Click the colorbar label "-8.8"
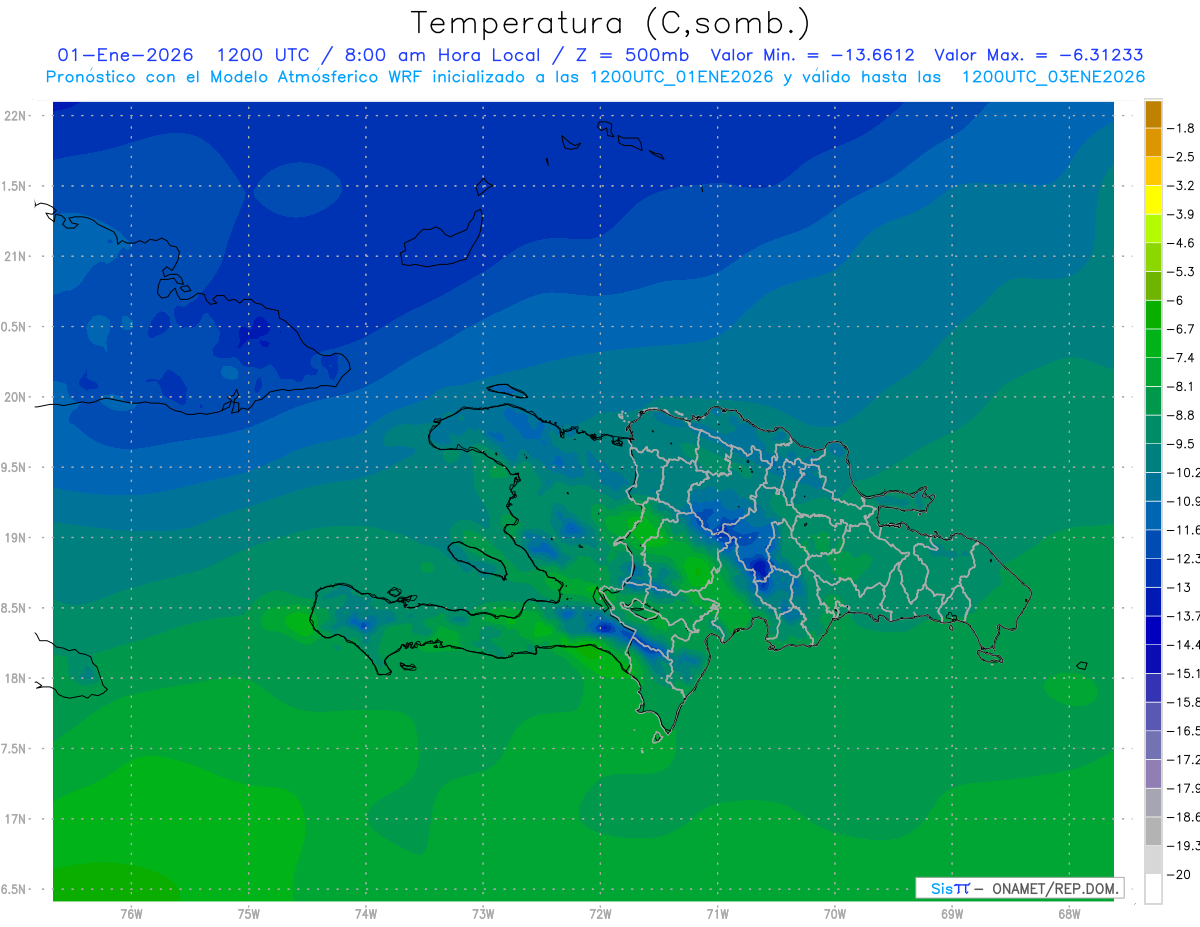The width and height of the screenshot is (1200, 927). (x=1183, y=415)
